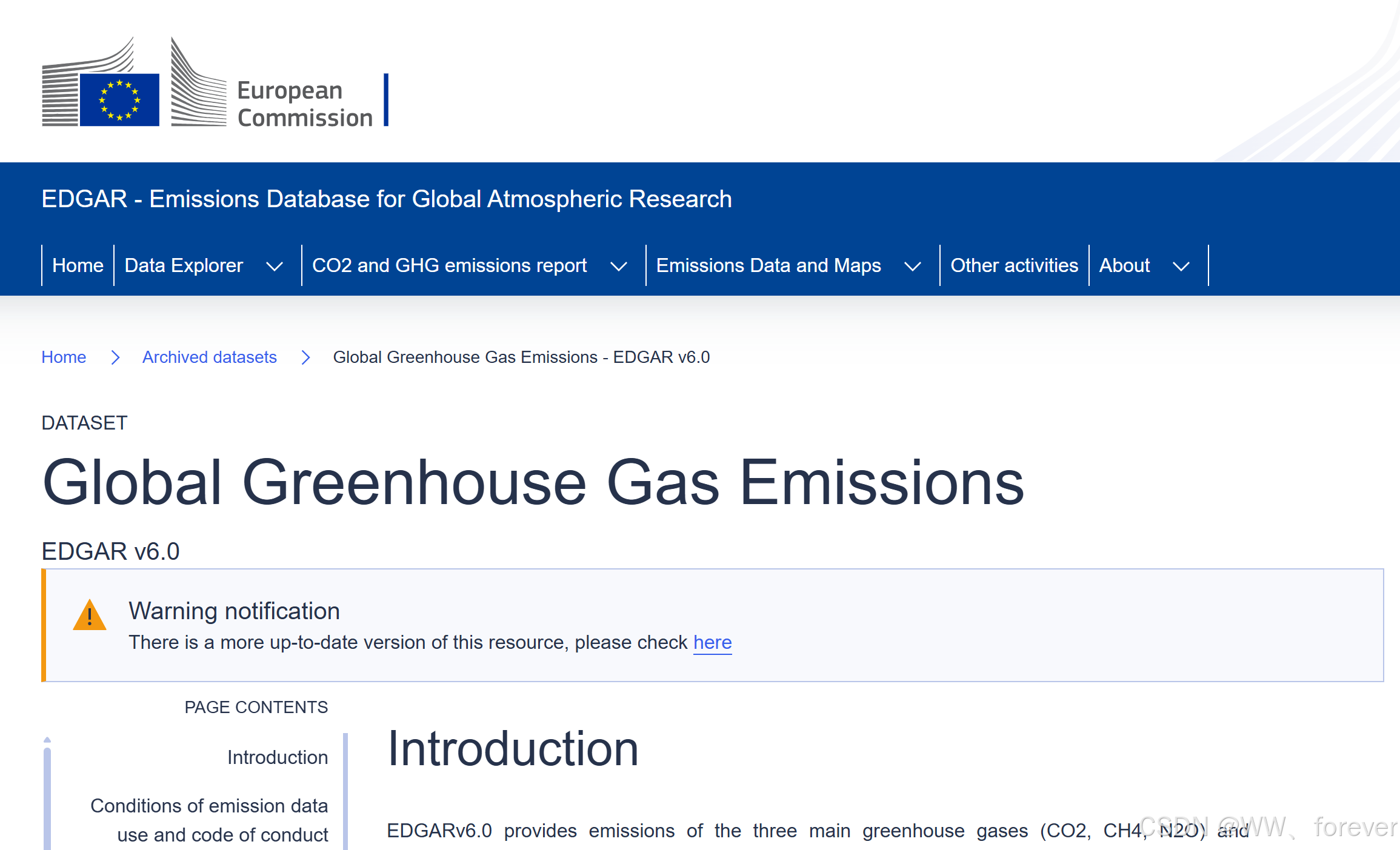This screenshot has width=1400, height=850.
Task: Open Other activities menu item
Action: click(1014, 265)
